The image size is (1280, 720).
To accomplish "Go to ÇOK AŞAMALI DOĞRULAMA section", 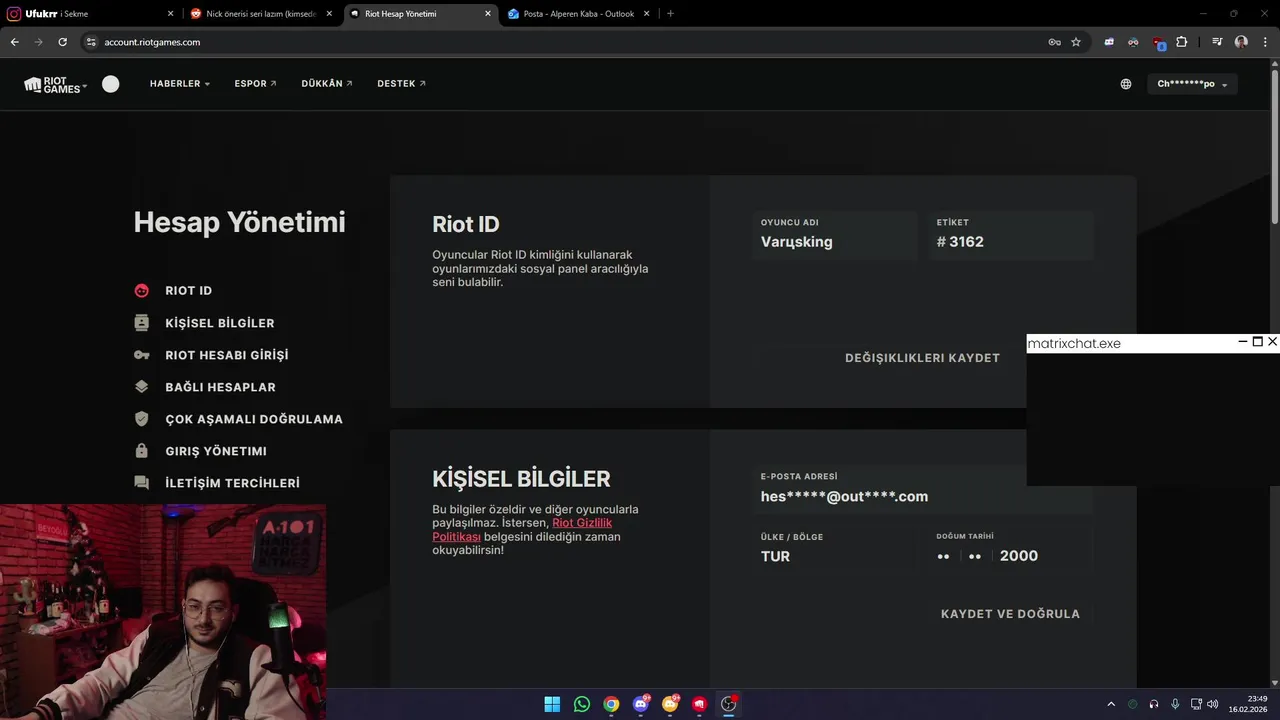I will tap(254, 419).
